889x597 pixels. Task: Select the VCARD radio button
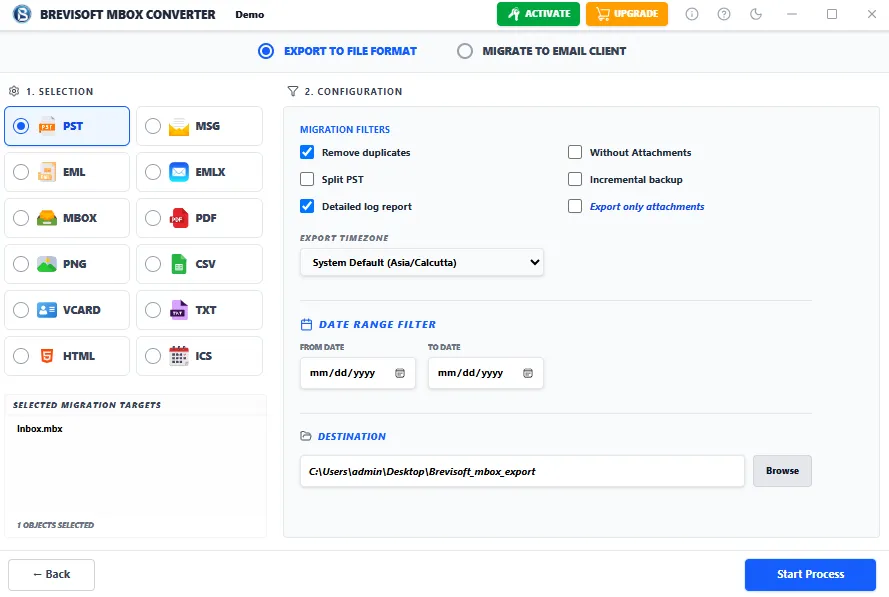pyautogui.click(x=21, y=310)
